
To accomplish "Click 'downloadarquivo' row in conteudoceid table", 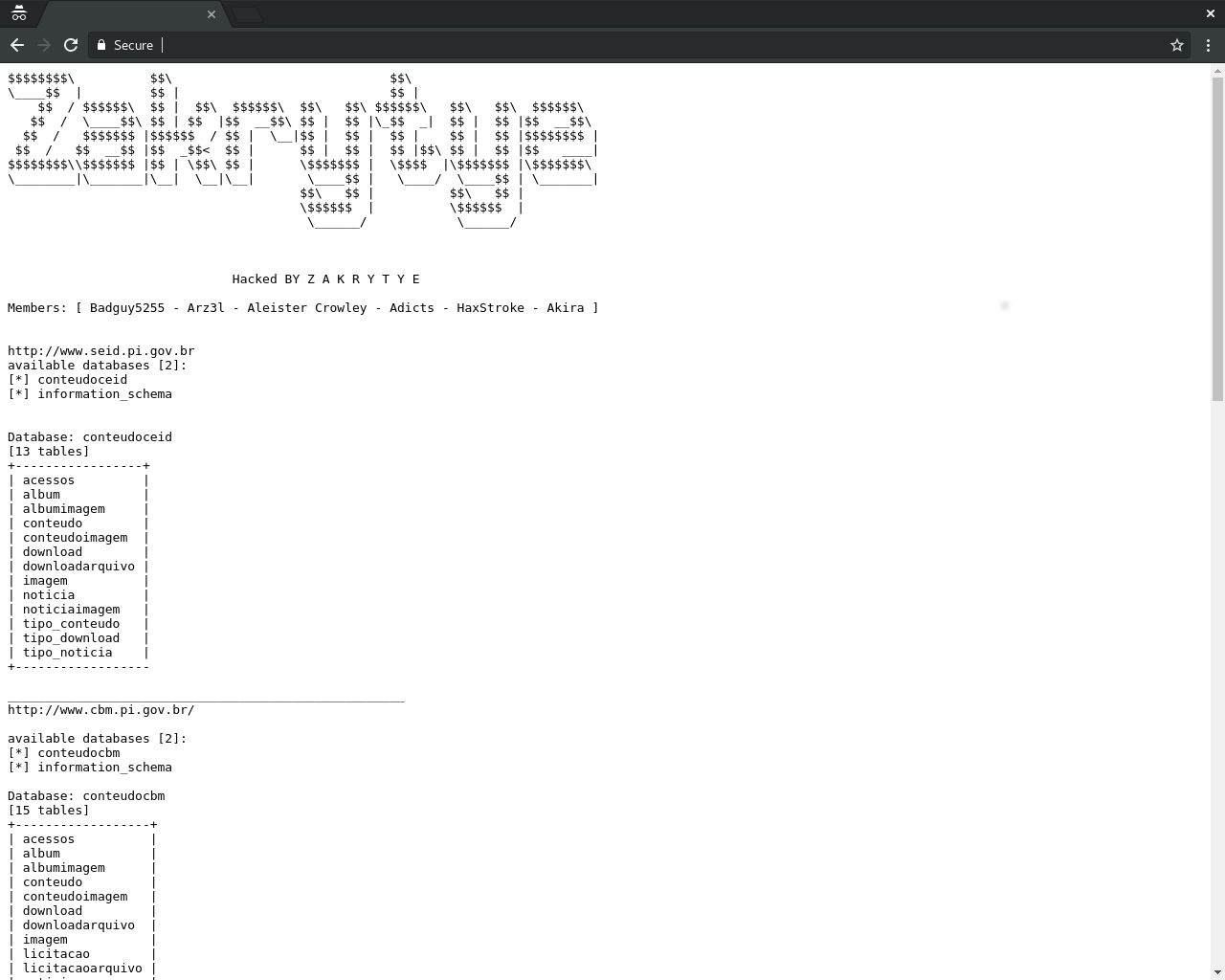I will pos(78,567).
